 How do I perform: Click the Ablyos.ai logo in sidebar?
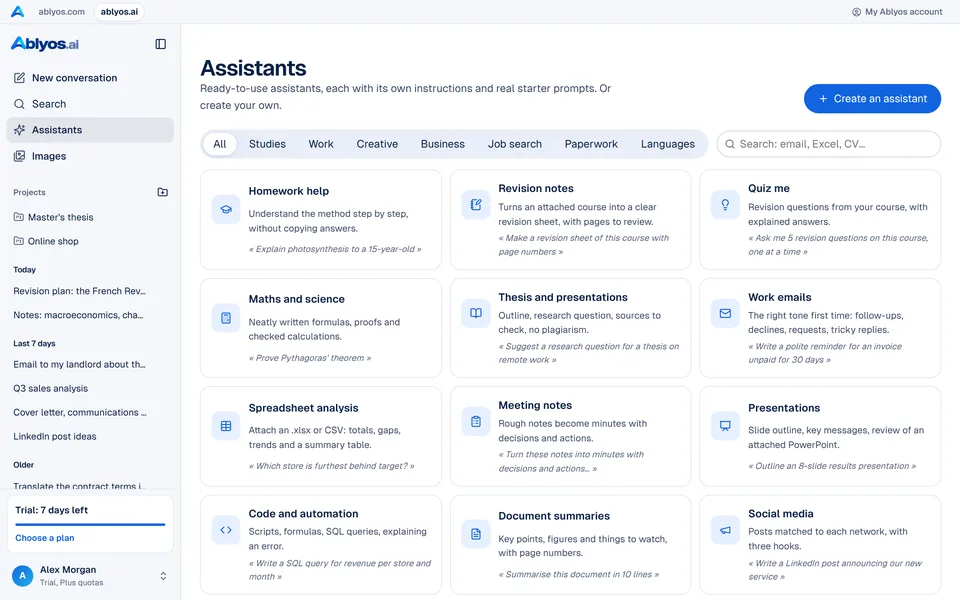pyautogui.click(x=45, y=43)
